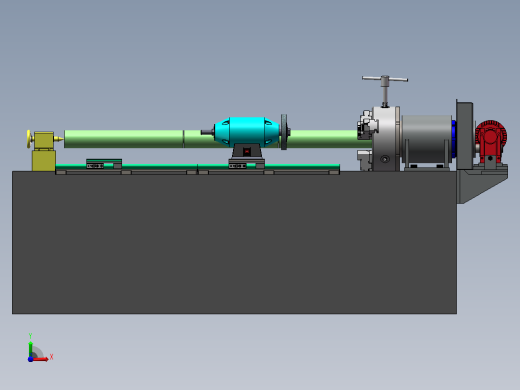
Task: Select the silver chuck body
Action: [386, 139]
